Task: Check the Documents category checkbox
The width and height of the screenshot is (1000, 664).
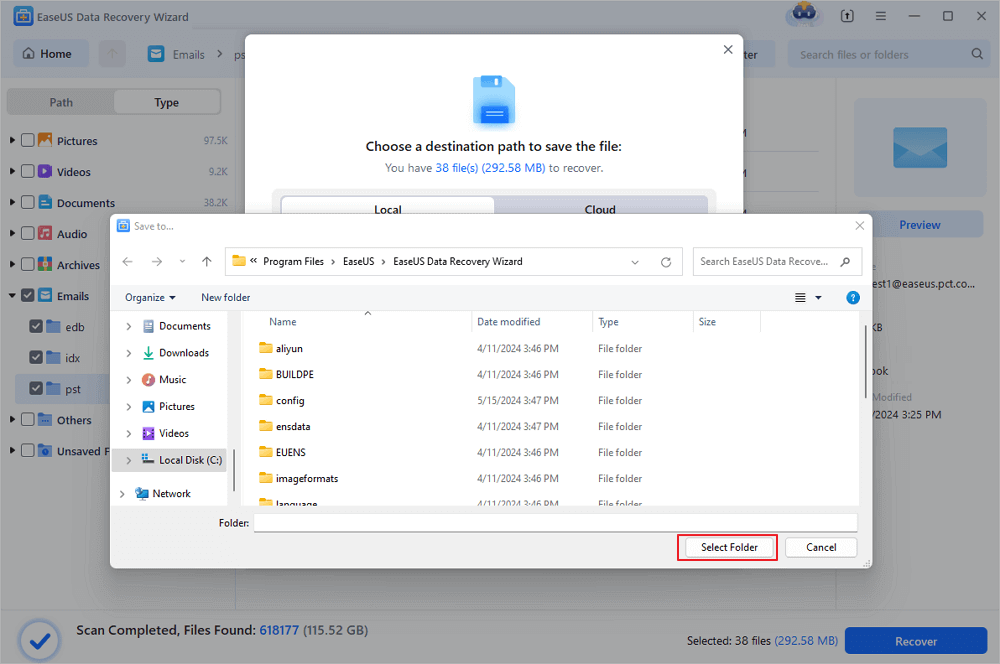Action: pos(27,202)
